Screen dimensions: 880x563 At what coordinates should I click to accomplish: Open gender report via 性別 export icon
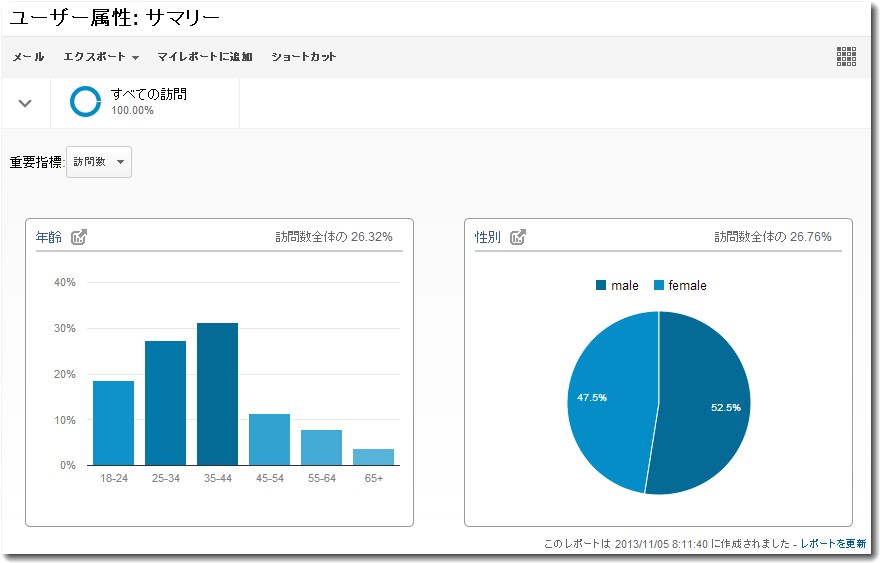pos(518,237)
